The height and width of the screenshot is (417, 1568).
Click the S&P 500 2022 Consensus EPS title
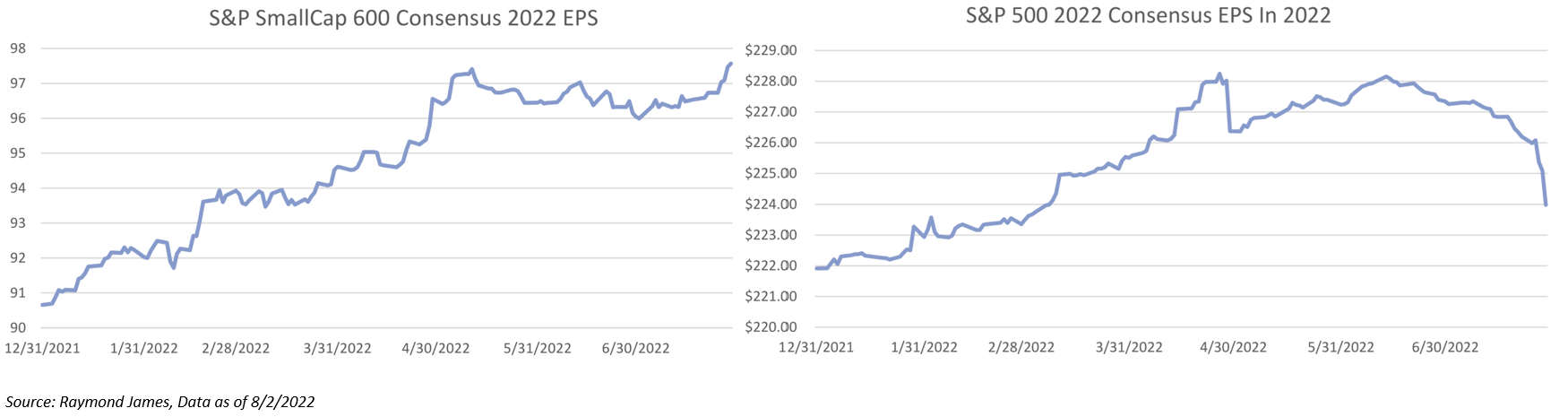coord(1148,15)
